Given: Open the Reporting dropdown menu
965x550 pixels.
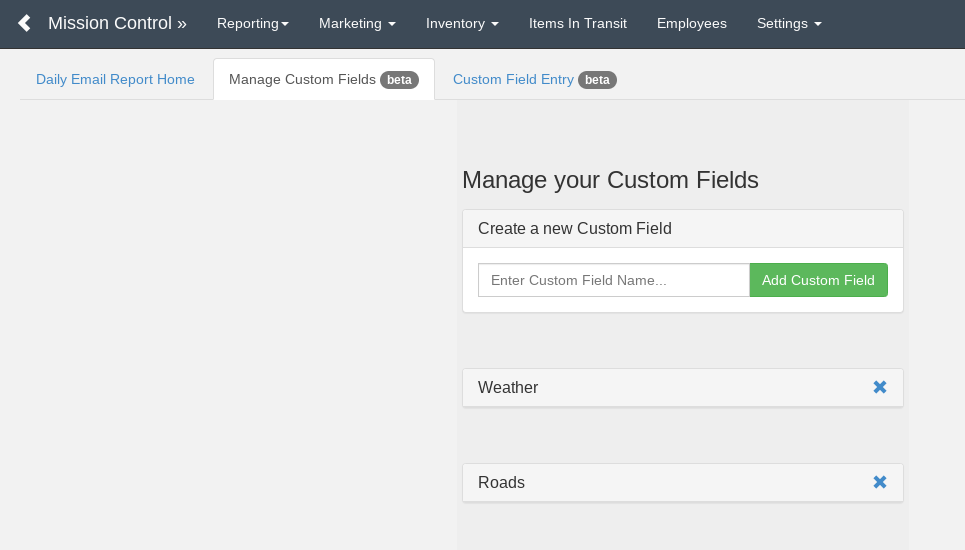Looking at the screenshot, I should [252, 23].
